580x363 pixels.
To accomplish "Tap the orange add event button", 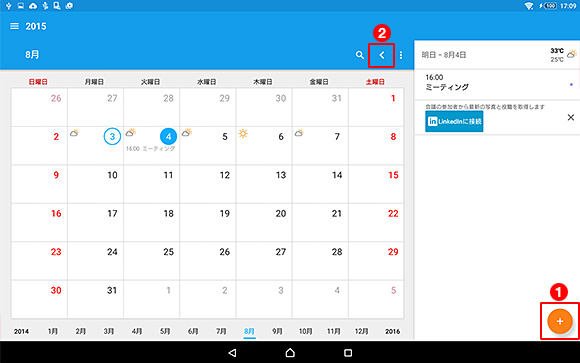I will 560,321.
